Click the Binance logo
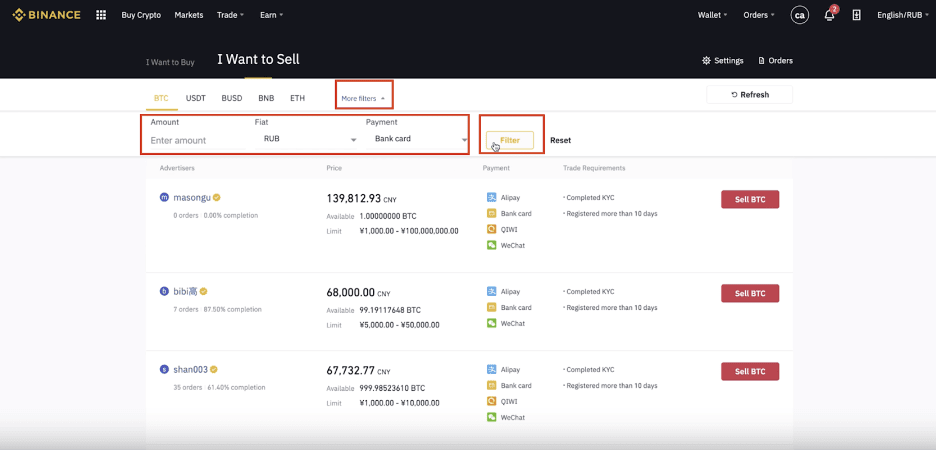Viewport: 936px width, 450px height. point(47,15)
